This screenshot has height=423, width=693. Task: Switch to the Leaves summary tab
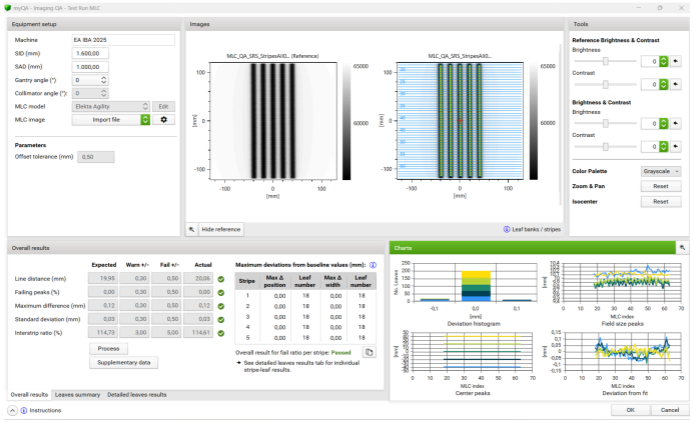pos(77,395)
